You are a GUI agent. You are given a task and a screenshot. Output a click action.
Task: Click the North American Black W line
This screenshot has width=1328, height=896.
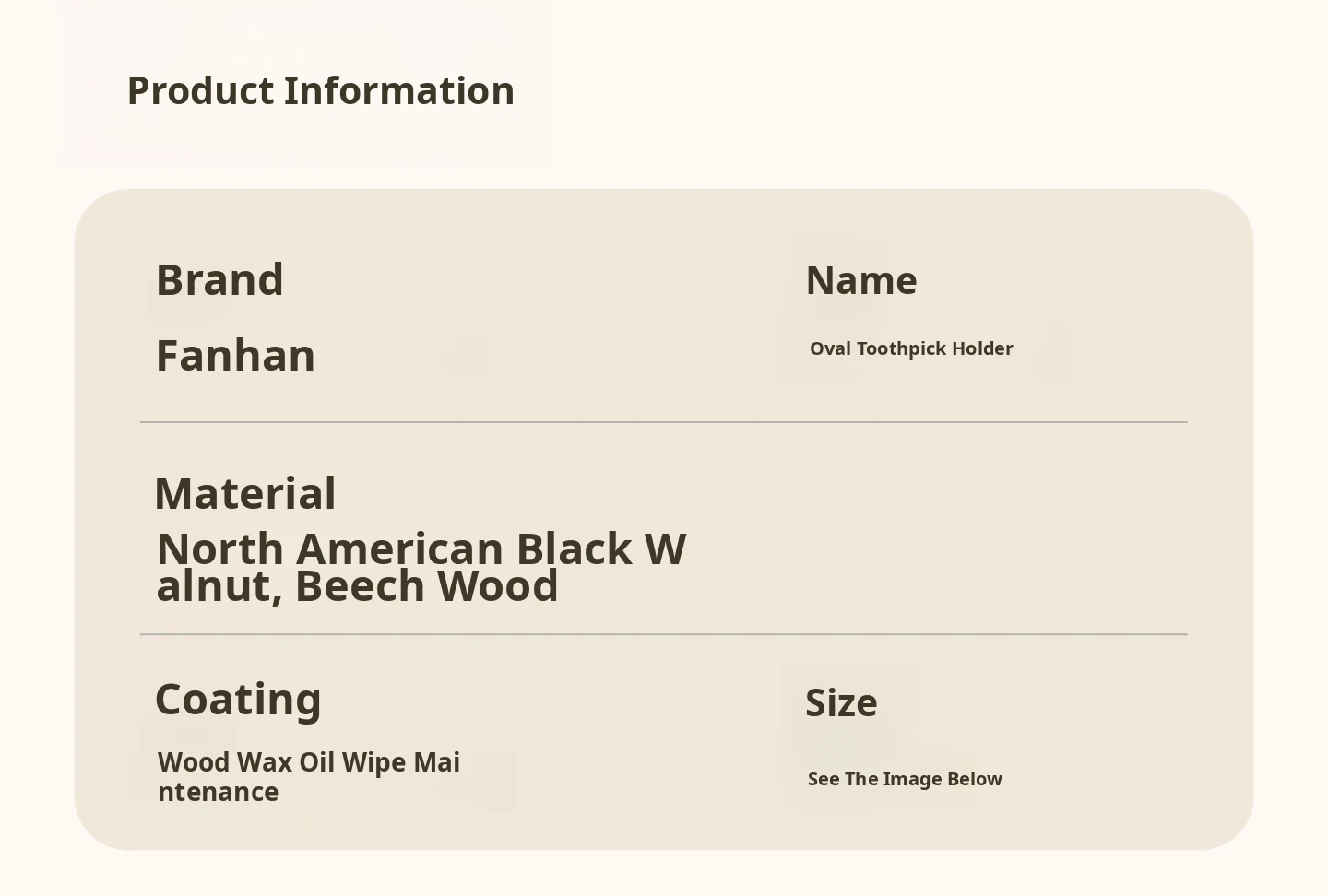click(x=421, y=549)
